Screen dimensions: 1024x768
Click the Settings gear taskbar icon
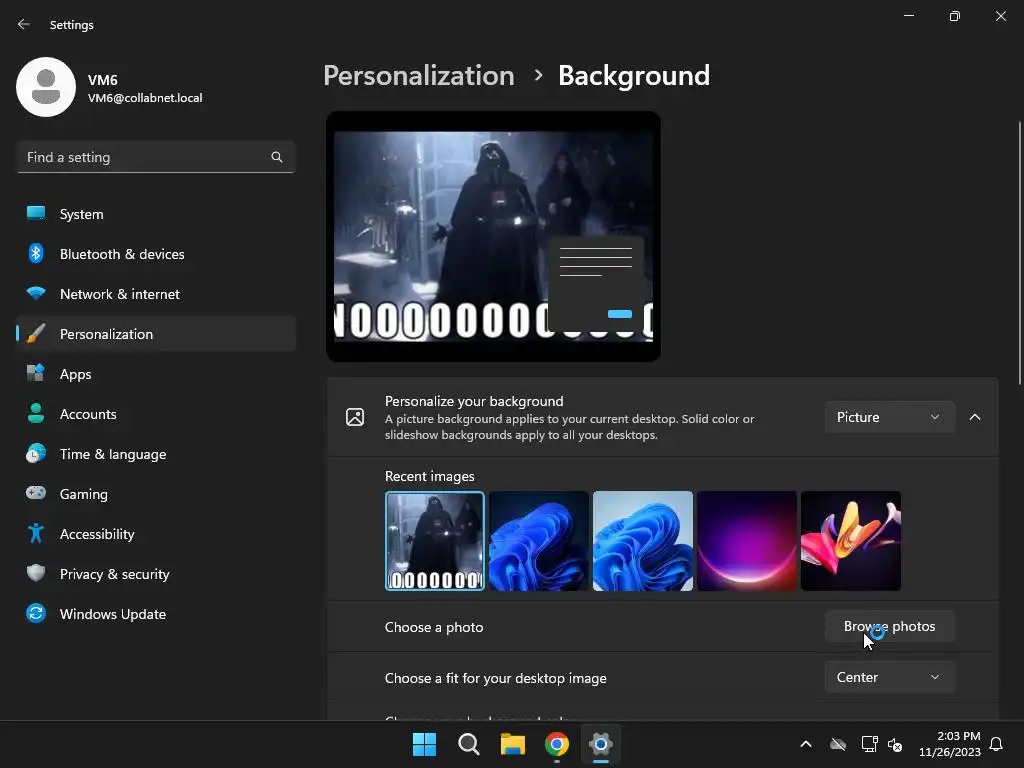[x=600, y=744]
